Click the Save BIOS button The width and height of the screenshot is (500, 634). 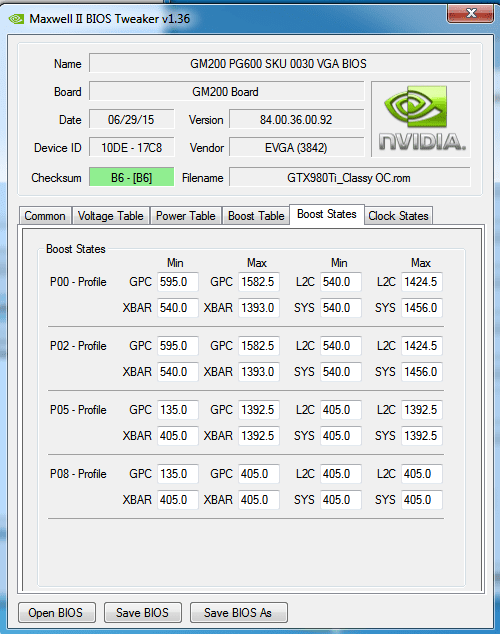[142, 613]
